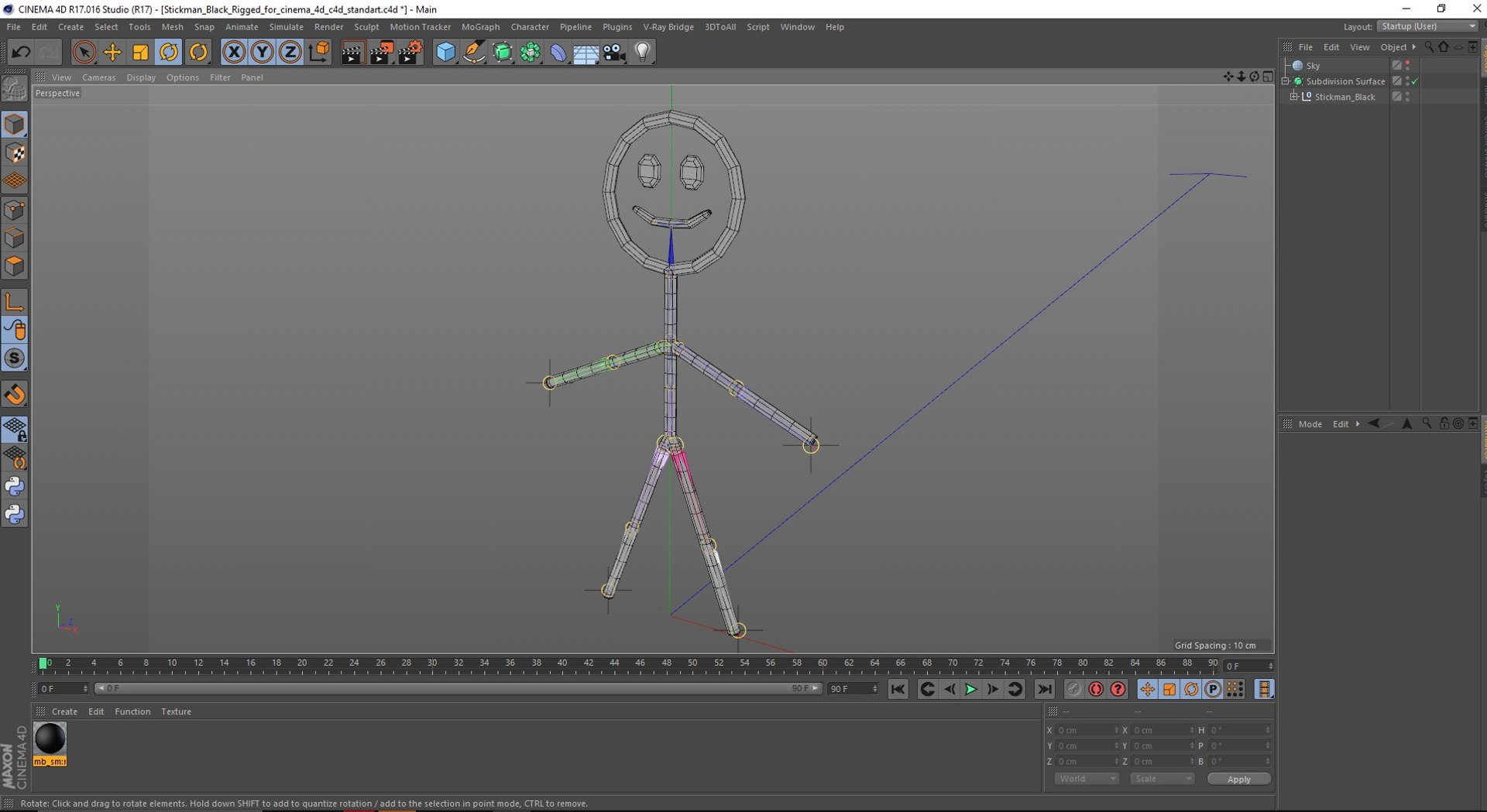Click the viewport maximize toggle icon
The width and height of the screenshot is (1487, 812).
(x=1268, y=77)
